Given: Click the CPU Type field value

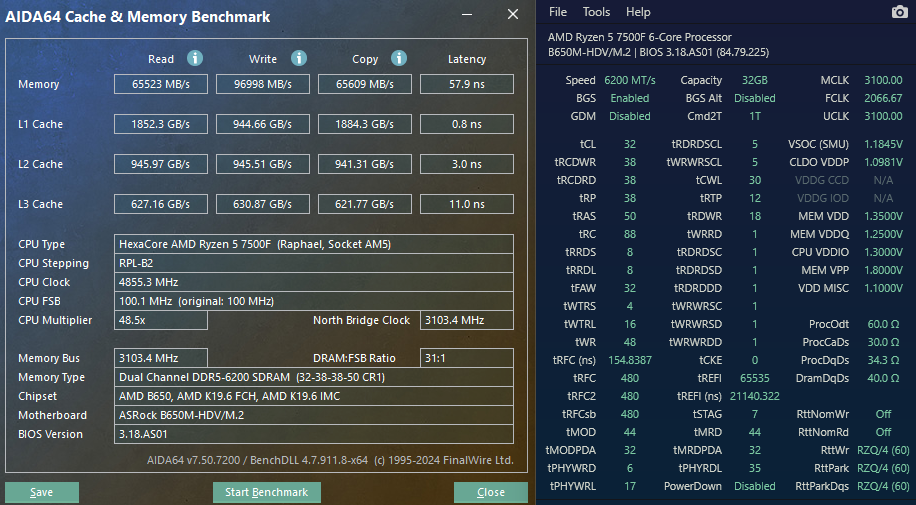Looking at the screenshot, I should point(314,244).
